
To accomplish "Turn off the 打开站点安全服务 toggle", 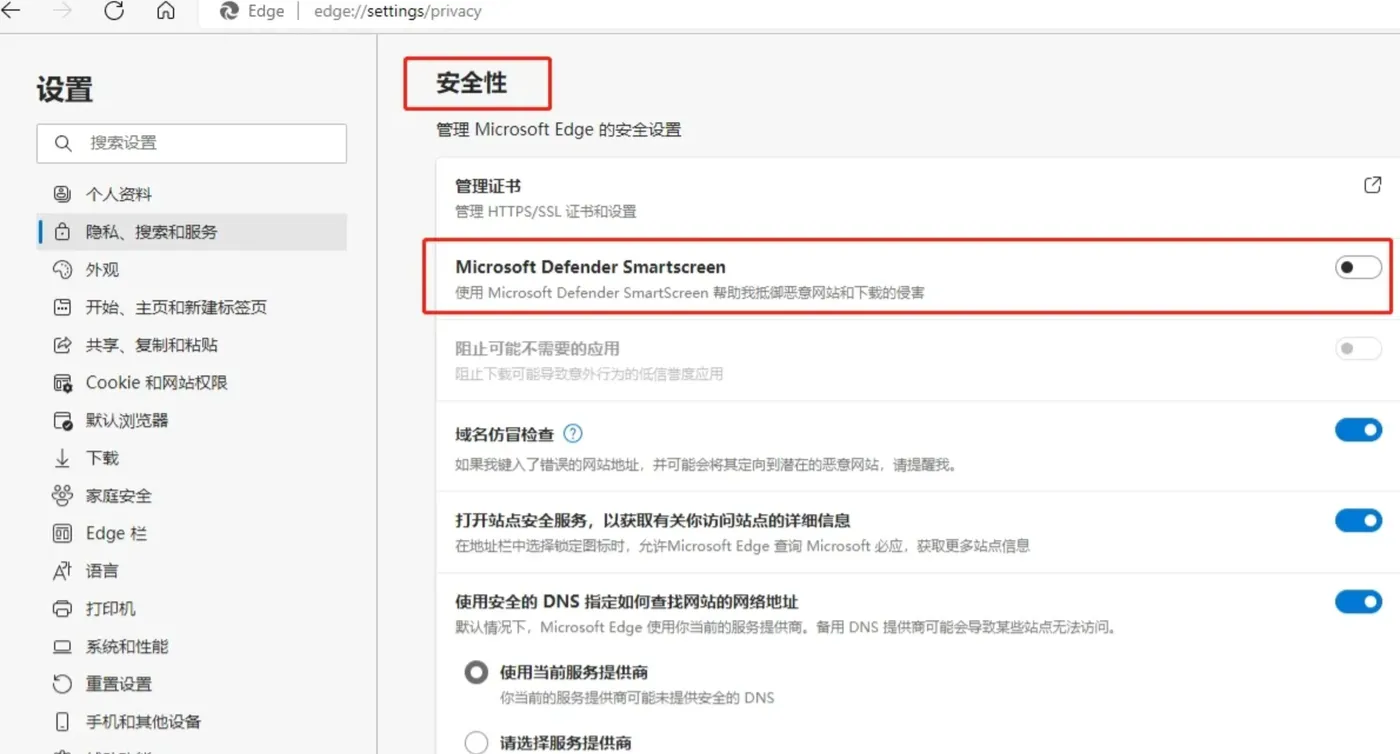I will click(x=1358, y=520).
